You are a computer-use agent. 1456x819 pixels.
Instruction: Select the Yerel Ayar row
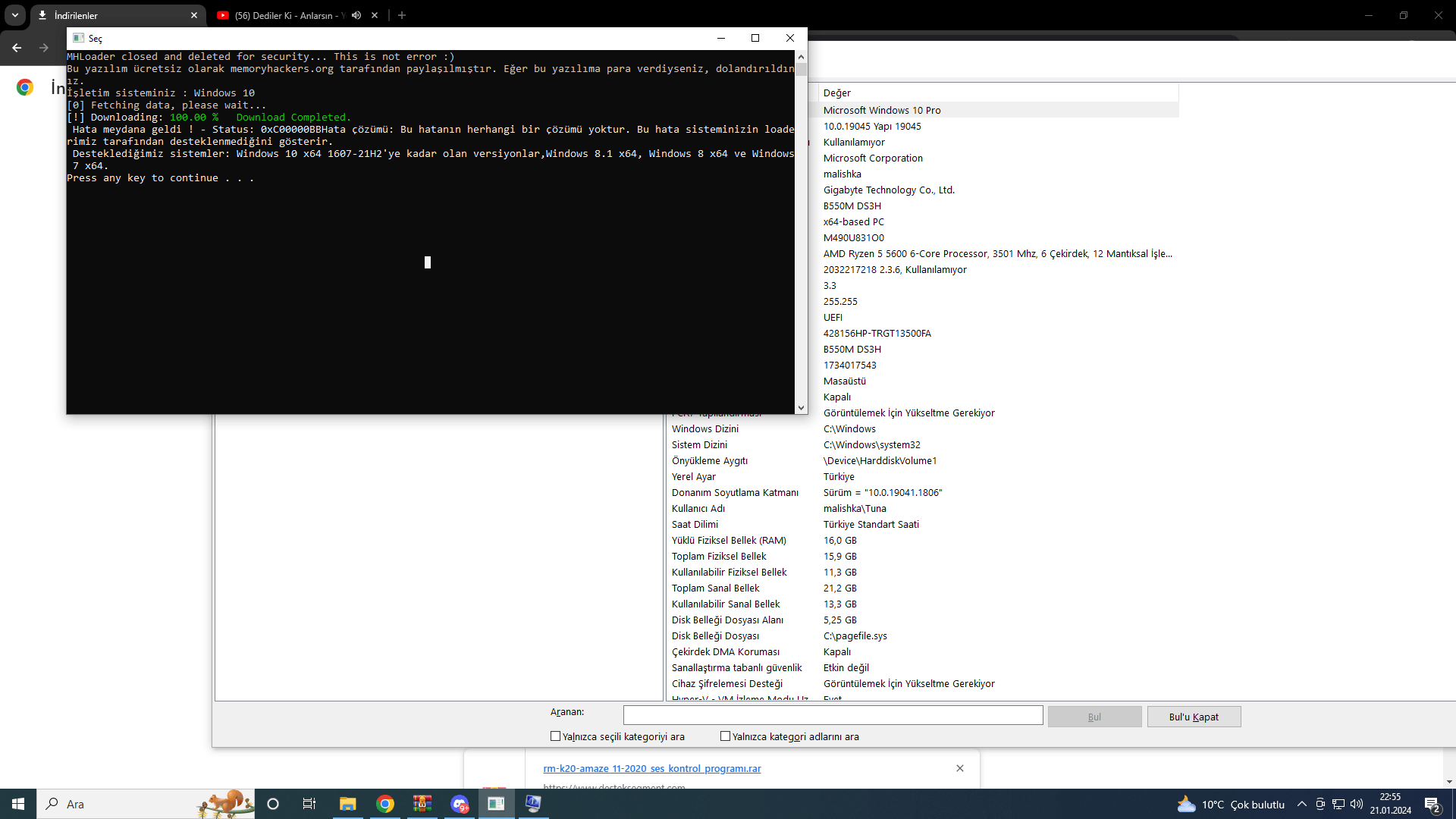click(922, 476)
